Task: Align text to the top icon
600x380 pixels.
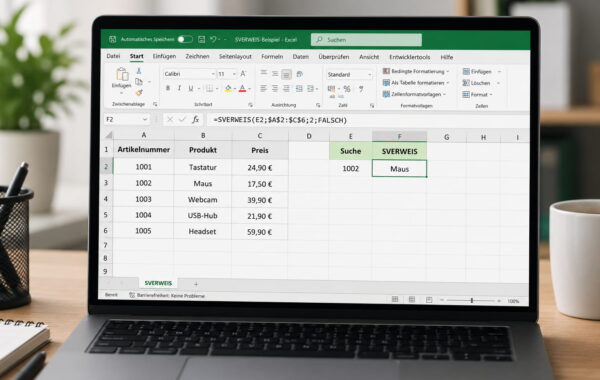Action: [264, 73]
